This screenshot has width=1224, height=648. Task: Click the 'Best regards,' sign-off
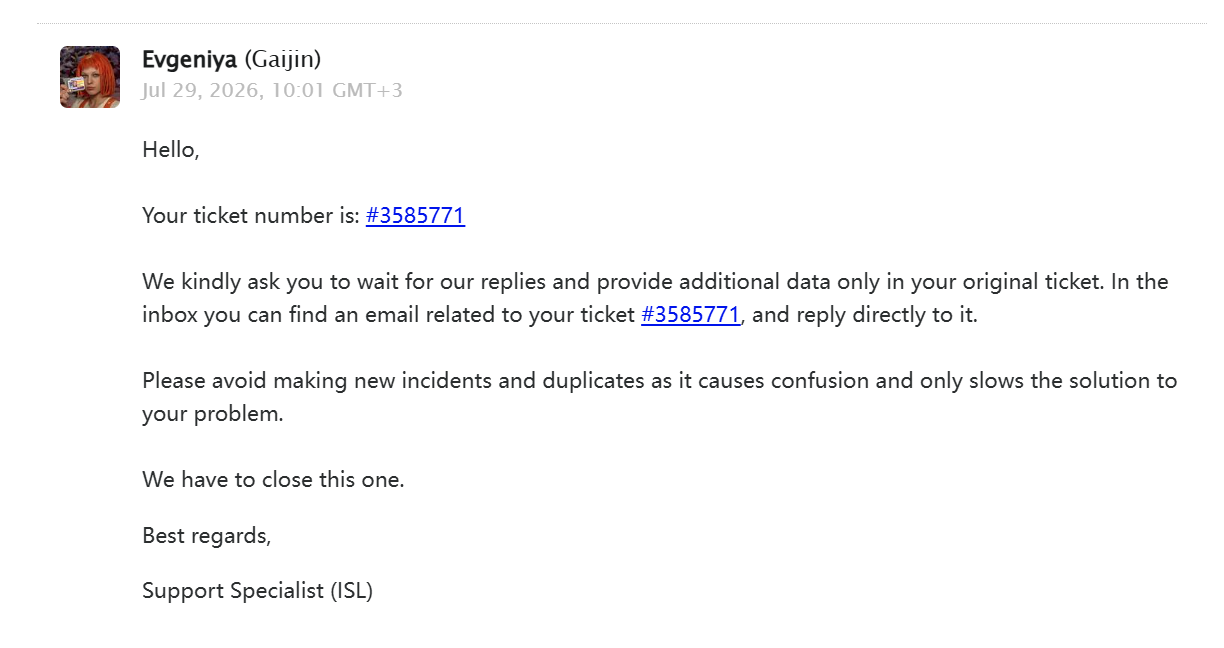click(x=207, y=536)
